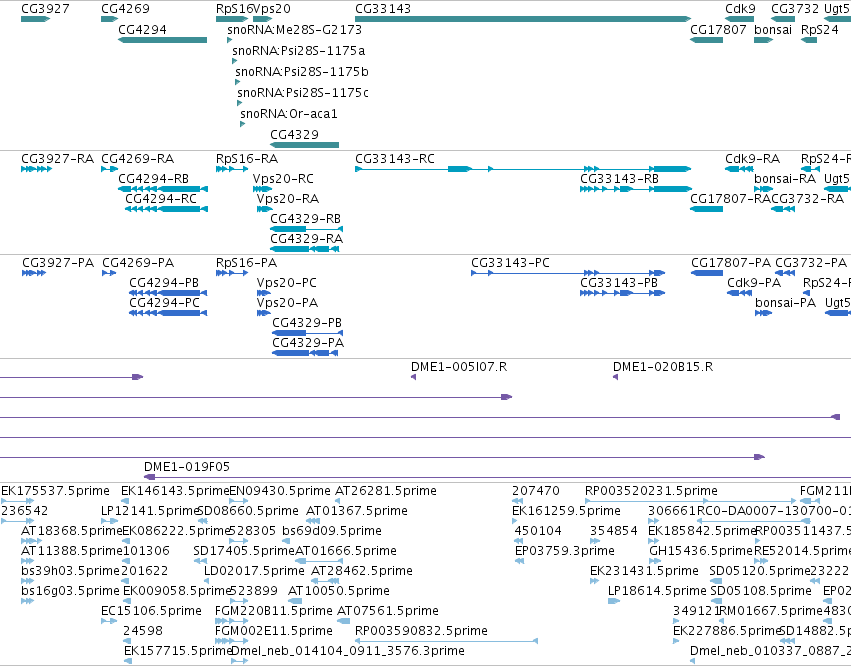Image resolution: width=851 pixels, height=666 pixels.
Task: Select snoRNA:Psi28S-1175a feature label
Action: tap(299, 51)
